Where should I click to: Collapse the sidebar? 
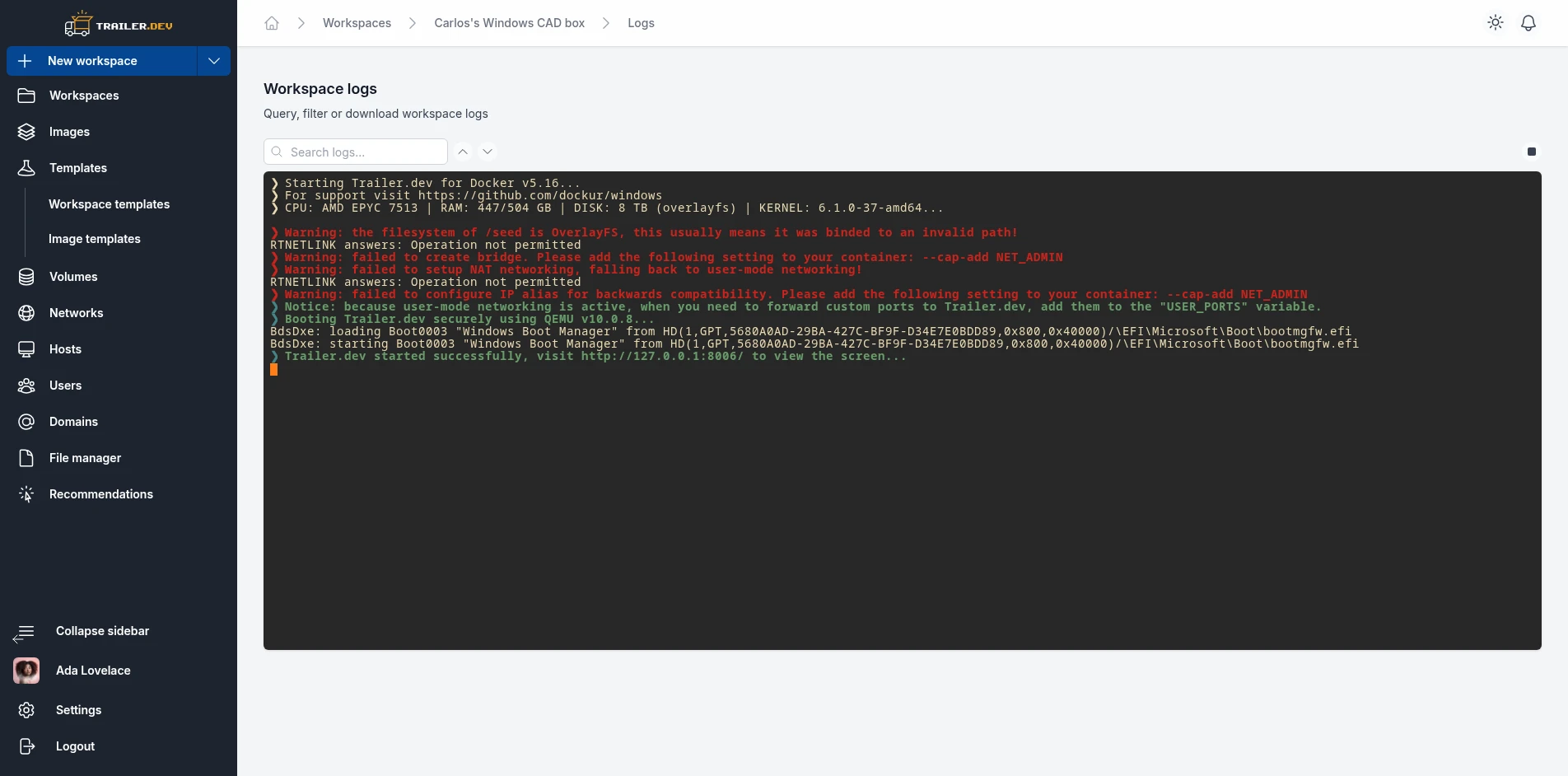point(119,631)
